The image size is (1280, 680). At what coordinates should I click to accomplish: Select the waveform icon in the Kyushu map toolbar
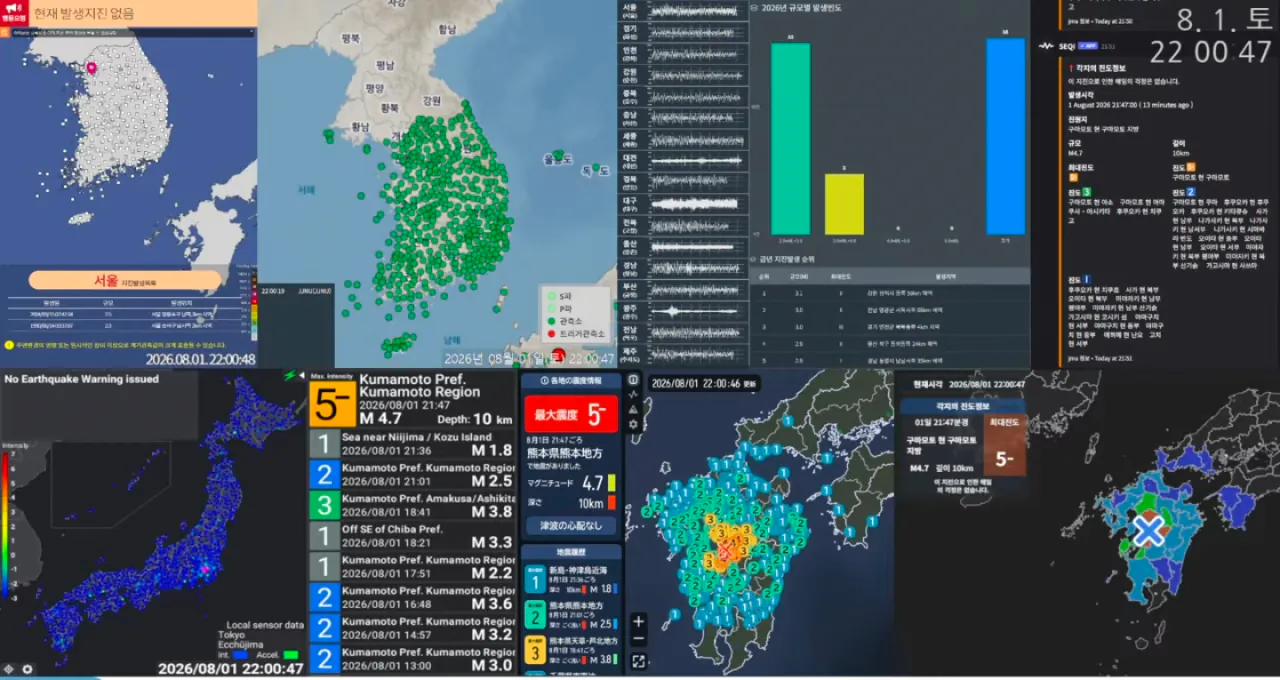point(633,394)
